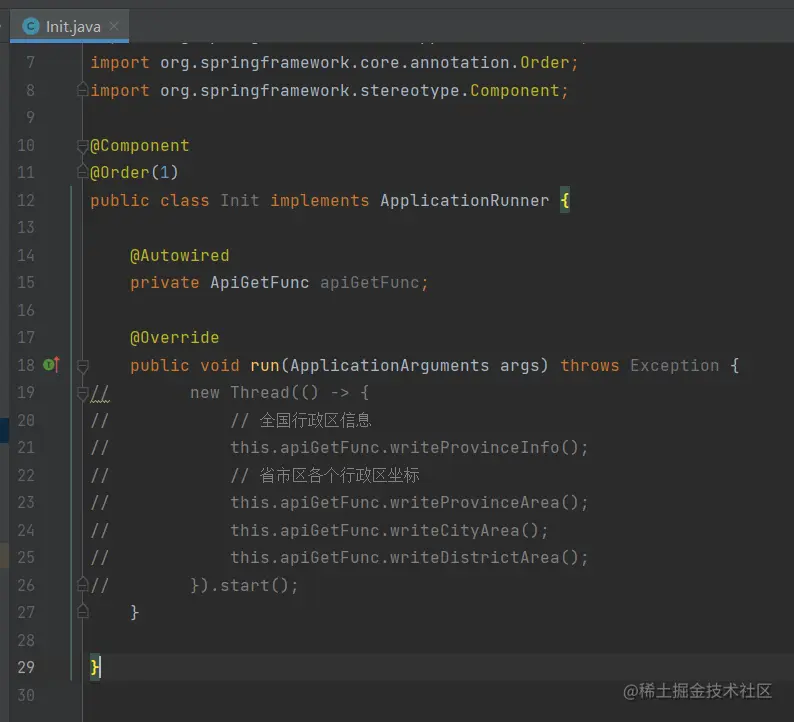Click the fold end marker beside @Order(1)
Image resolution: width=794 pixels, height=722 pixels.
click(82, 172)
